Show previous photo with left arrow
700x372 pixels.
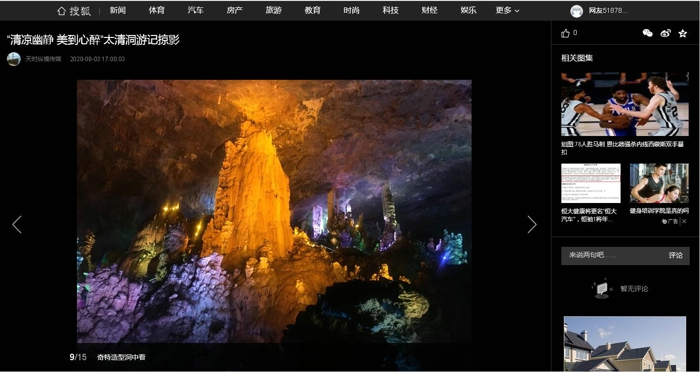pos(17,225)
